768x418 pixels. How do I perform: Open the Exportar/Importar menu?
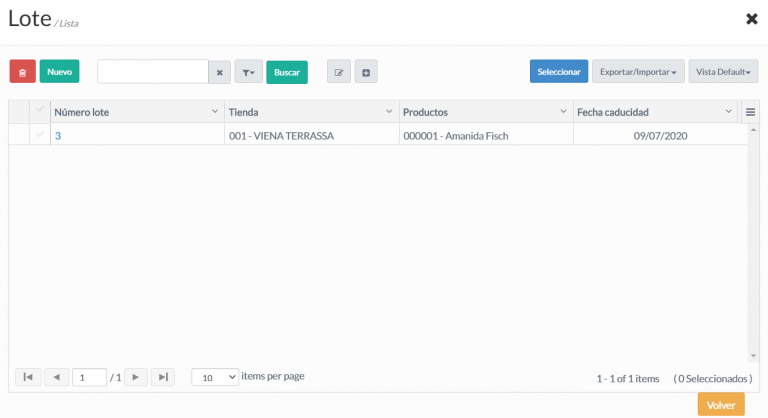(638, 72)
